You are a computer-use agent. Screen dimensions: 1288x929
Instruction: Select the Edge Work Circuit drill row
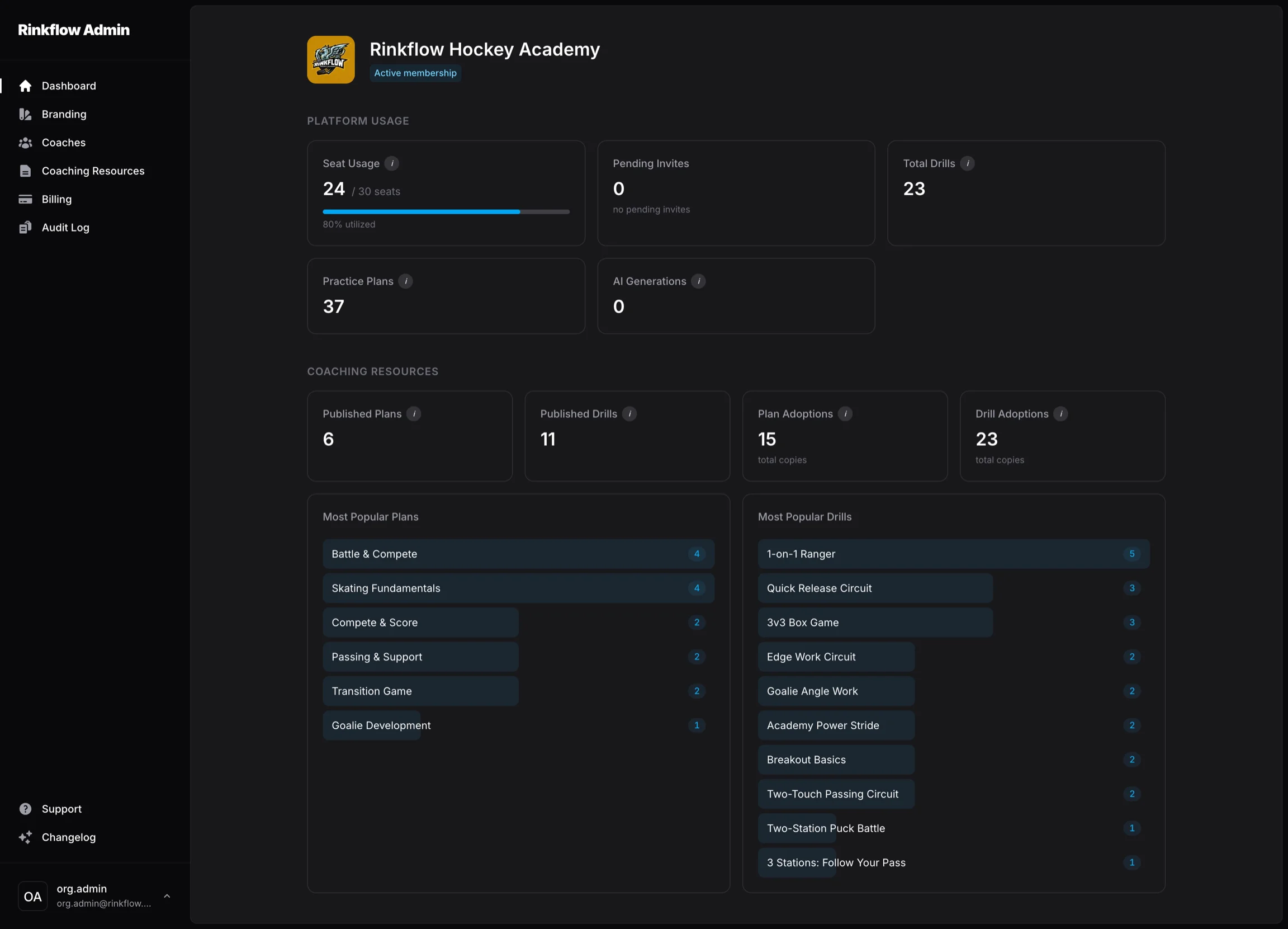954,657
